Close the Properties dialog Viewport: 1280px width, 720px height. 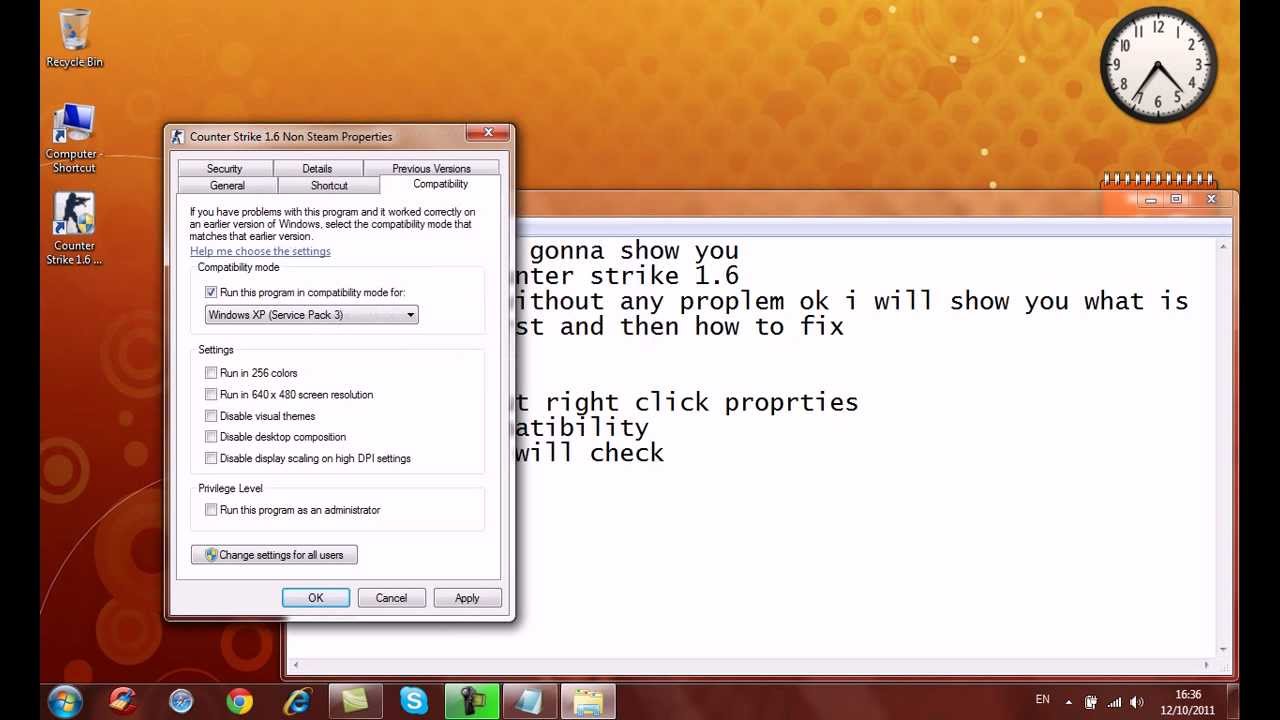(489, 133)
